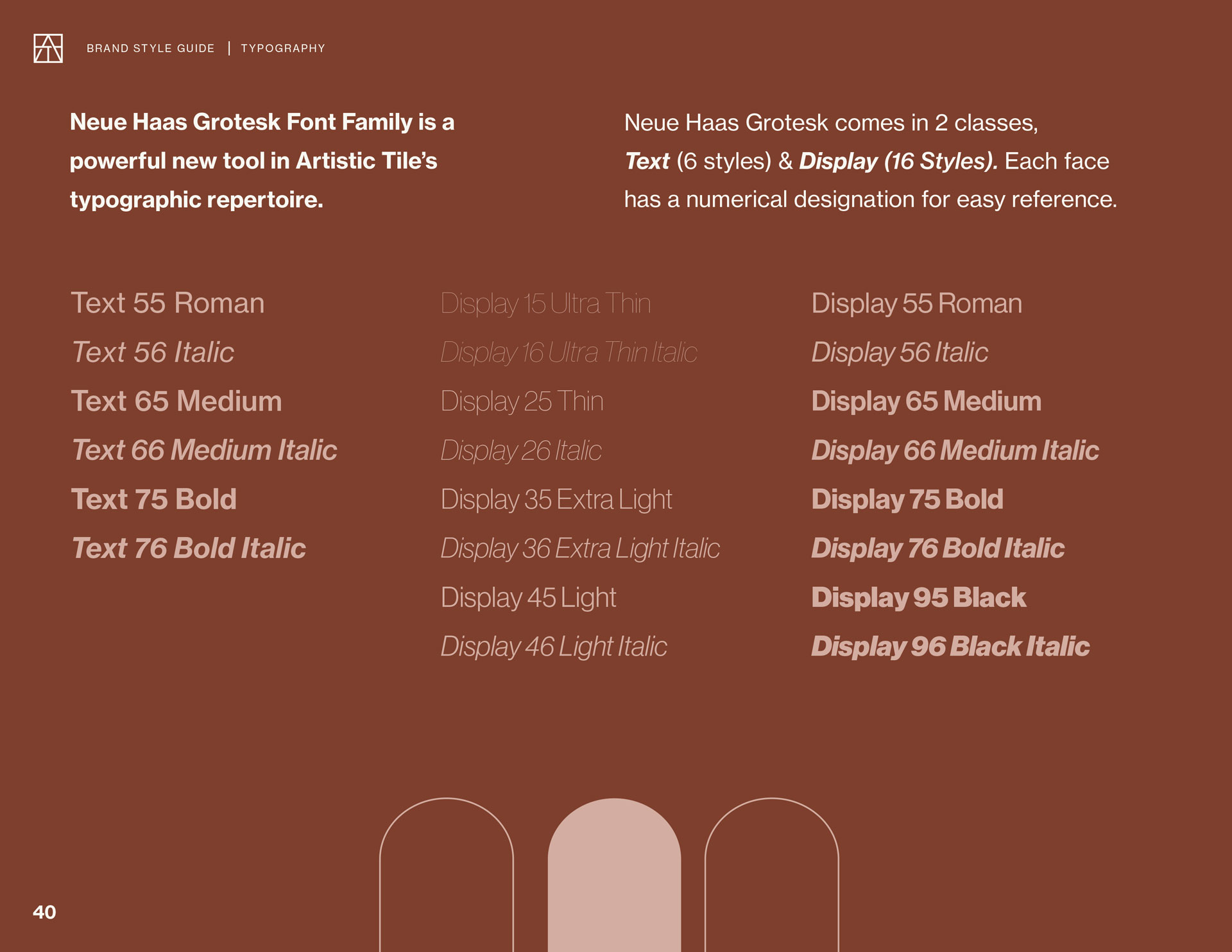Pick the 'Display 56 Italic' sample
This screenshot has height=952, width=1232.
[x=900, y=352]
